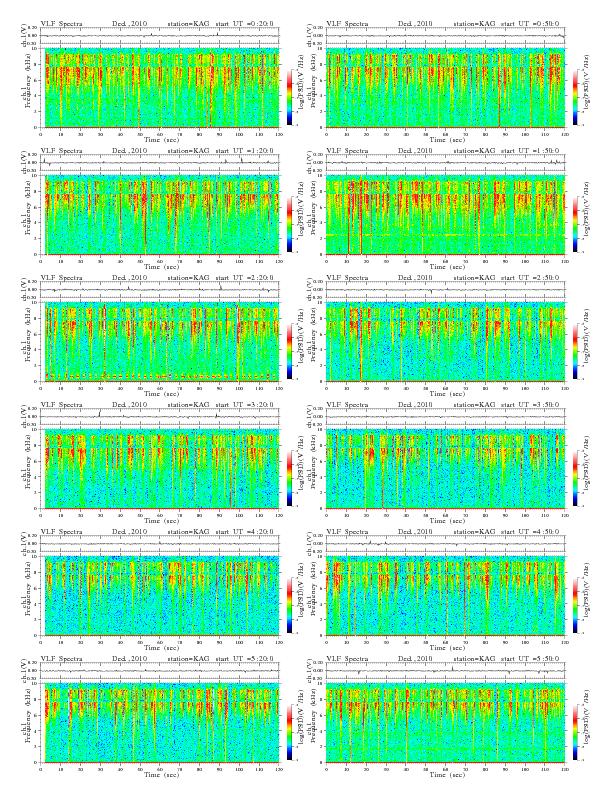Click the spectrogram for start UT 5:50:0

tap(446, 723)
